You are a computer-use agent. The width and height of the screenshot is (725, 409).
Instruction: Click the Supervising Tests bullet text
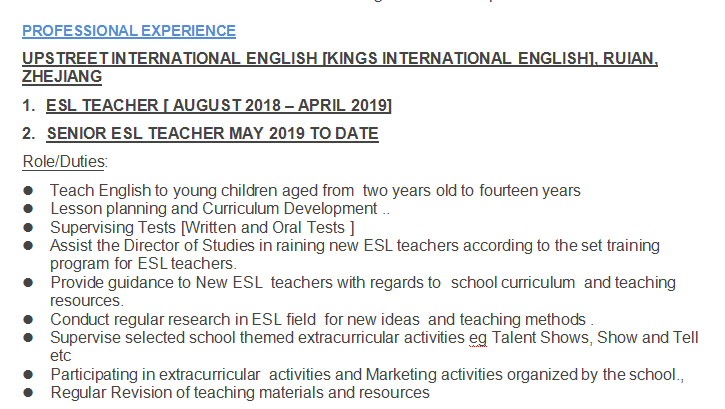point(203,227)
